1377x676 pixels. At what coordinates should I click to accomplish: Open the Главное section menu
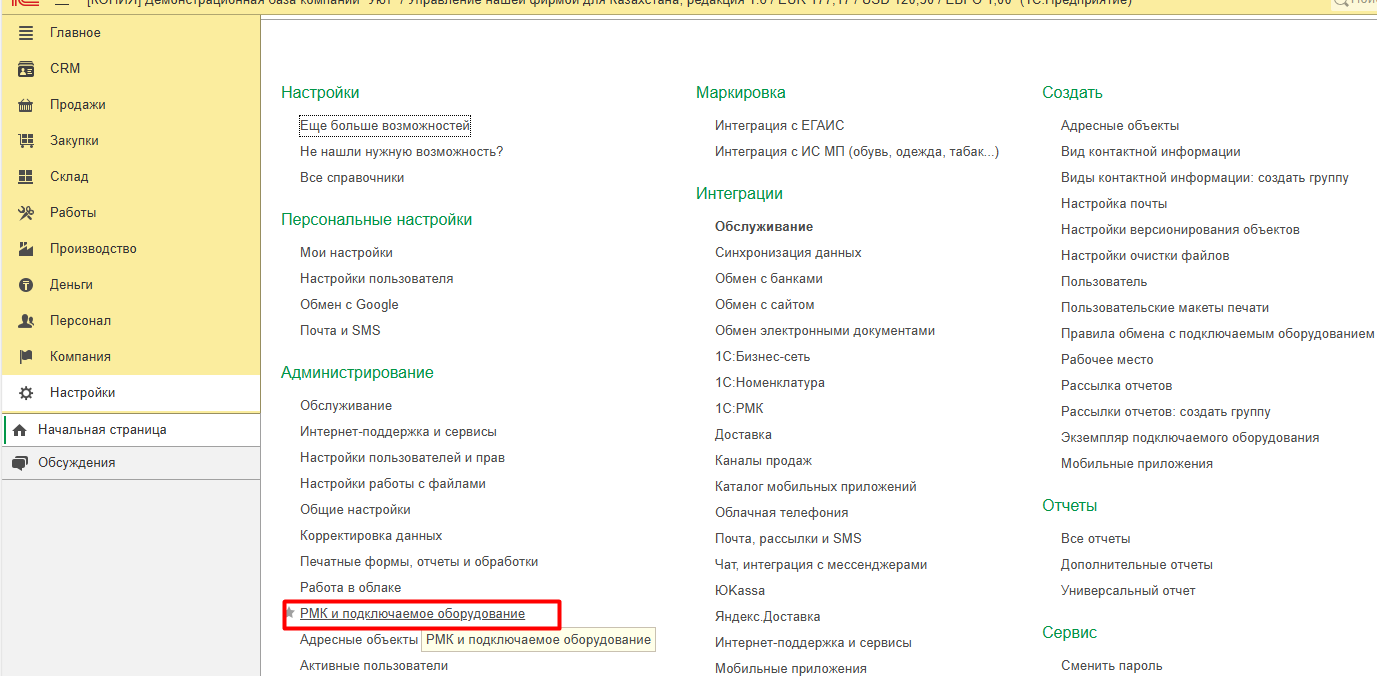click(75, 33)
